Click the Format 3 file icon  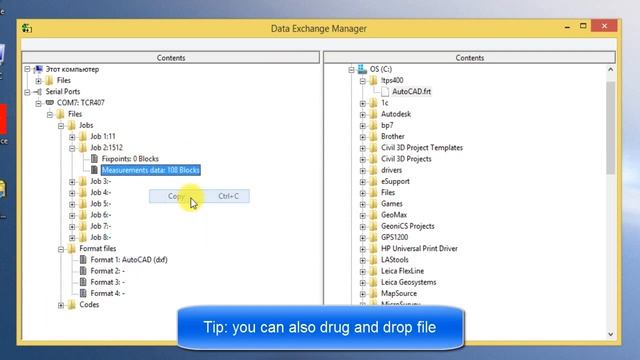coord(83,282)
